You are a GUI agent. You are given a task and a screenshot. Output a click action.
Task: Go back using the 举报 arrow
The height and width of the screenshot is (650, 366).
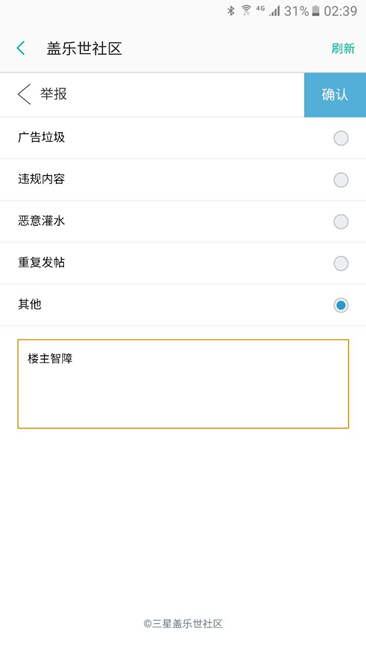pyautogui.click(x=24, y=94)
